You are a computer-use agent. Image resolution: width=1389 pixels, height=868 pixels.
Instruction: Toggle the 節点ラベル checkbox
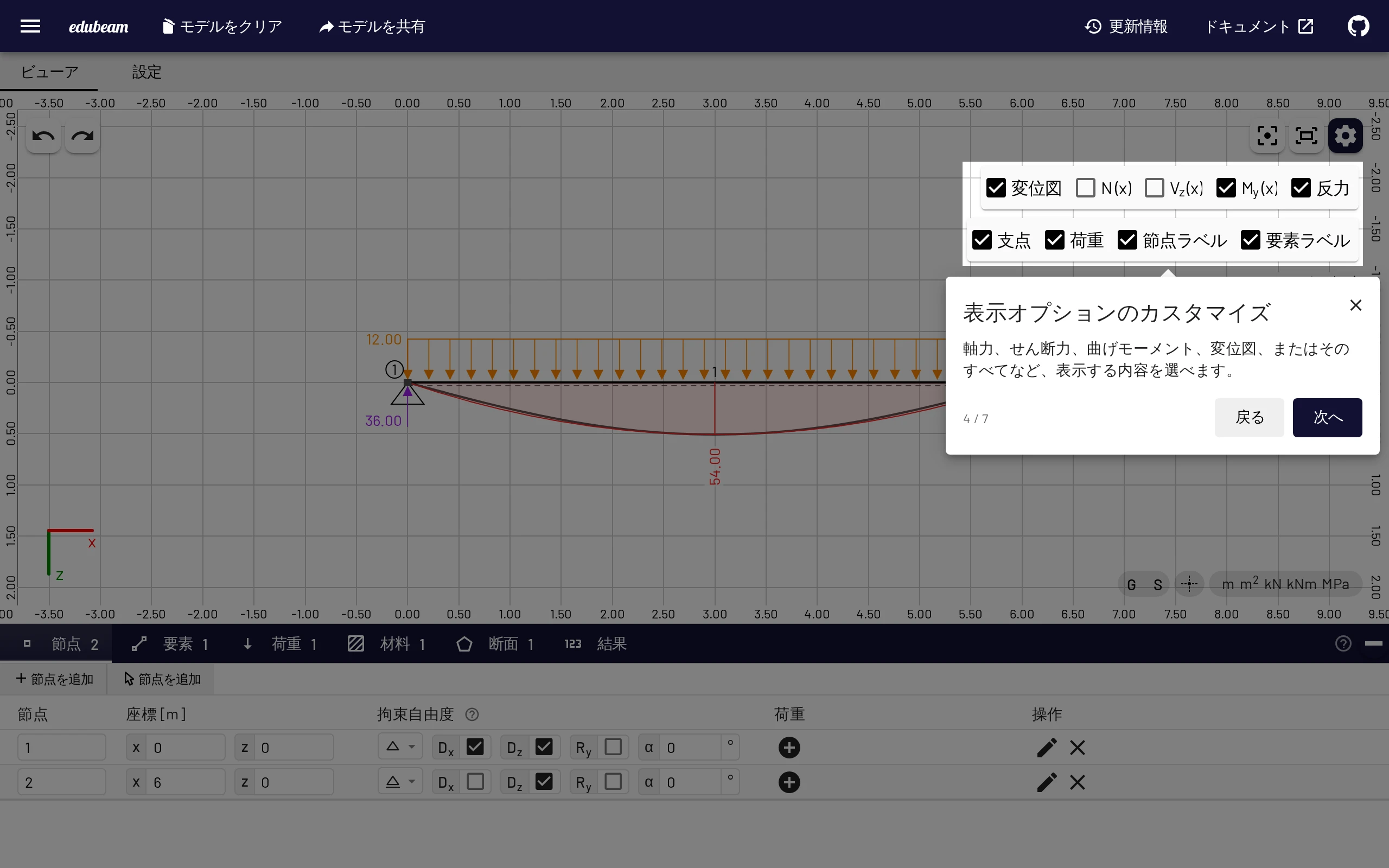pyautogui.click(x=1127, y=240)
